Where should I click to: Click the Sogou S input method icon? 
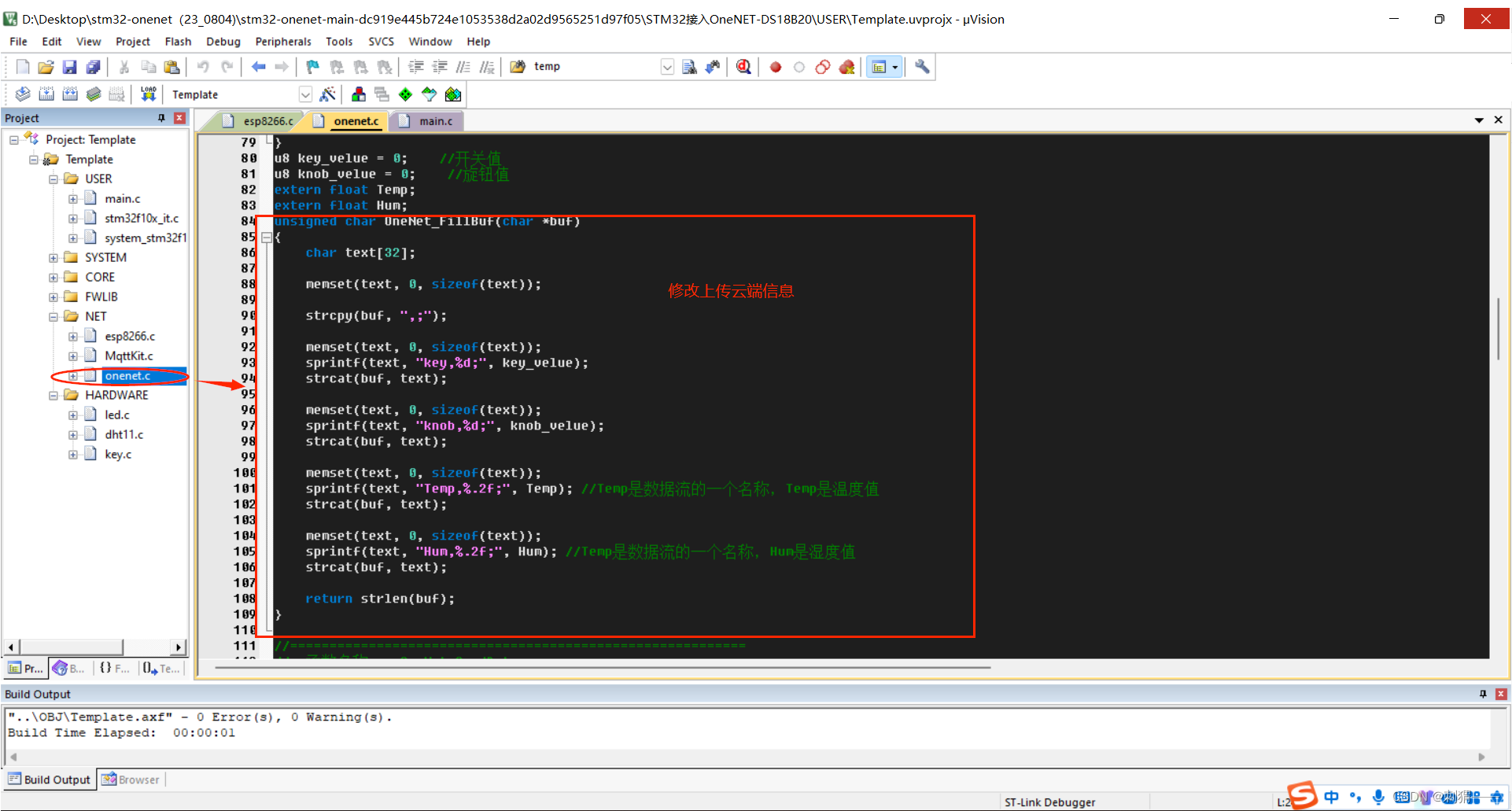click(x=1303, y=794)
